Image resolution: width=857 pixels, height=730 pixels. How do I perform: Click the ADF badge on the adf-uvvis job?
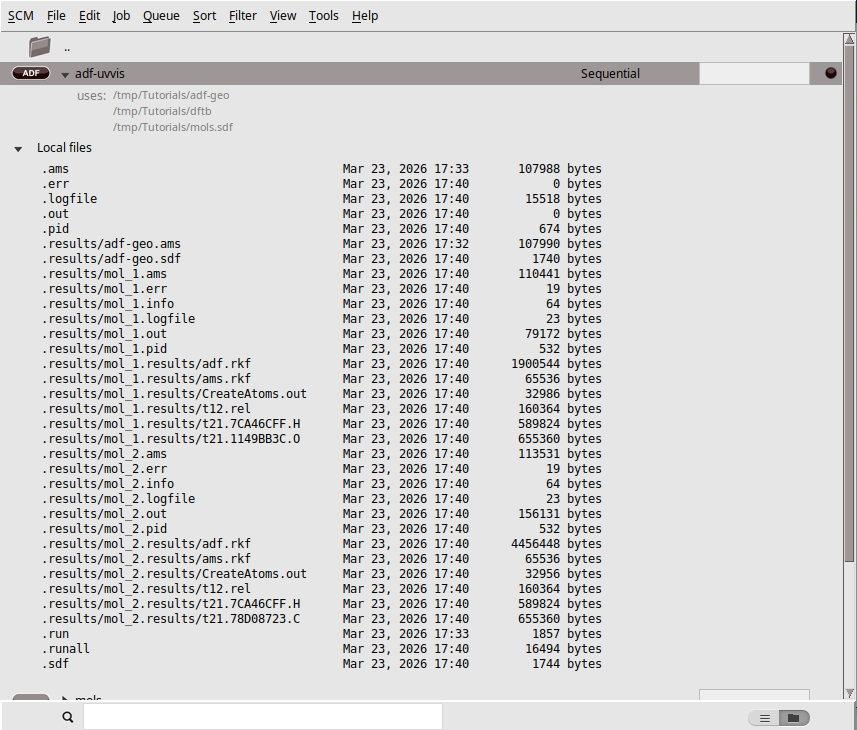point(29,72)
